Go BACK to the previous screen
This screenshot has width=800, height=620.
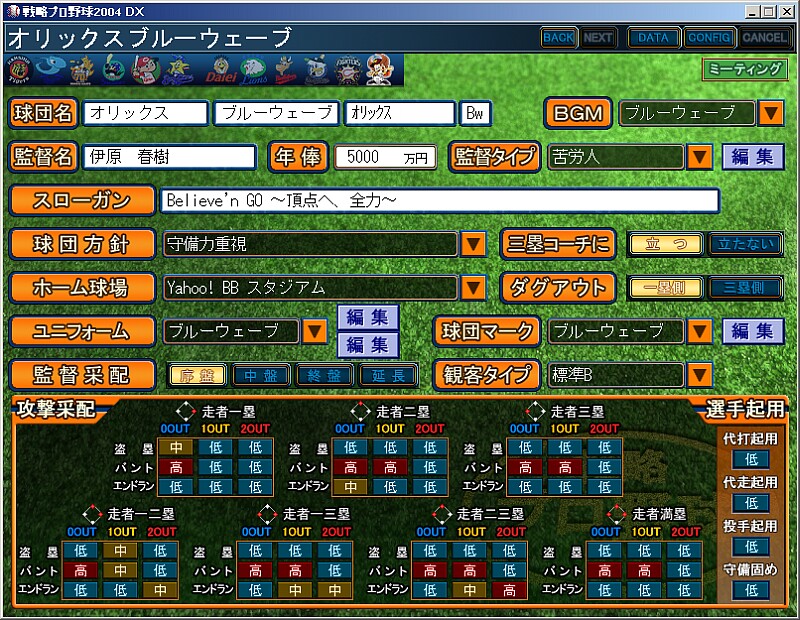pos(559,38)
